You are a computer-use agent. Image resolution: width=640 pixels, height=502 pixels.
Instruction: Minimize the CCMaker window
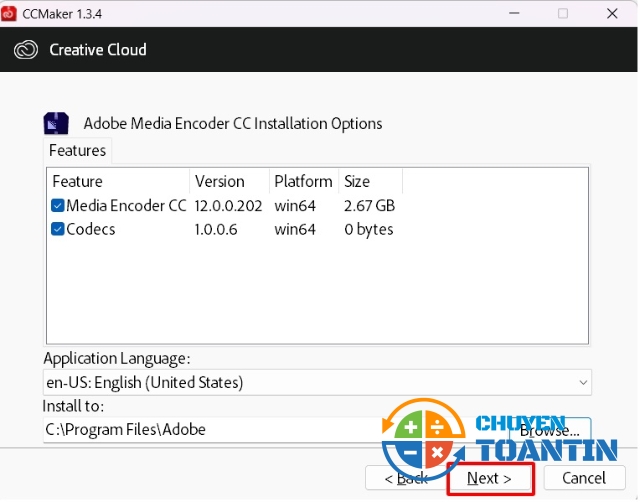tap(516, 13)
